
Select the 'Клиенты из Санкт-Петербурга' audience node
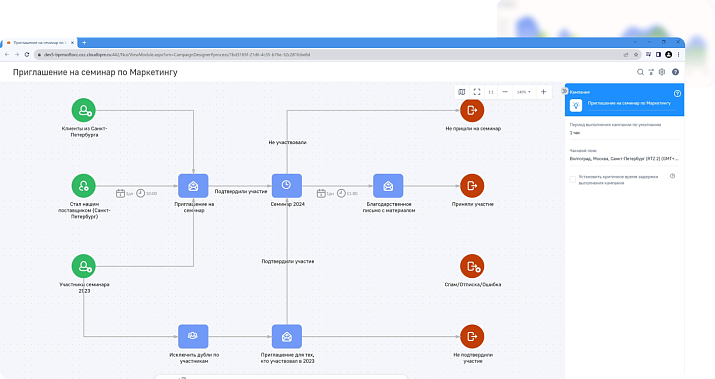click(83, 110)
